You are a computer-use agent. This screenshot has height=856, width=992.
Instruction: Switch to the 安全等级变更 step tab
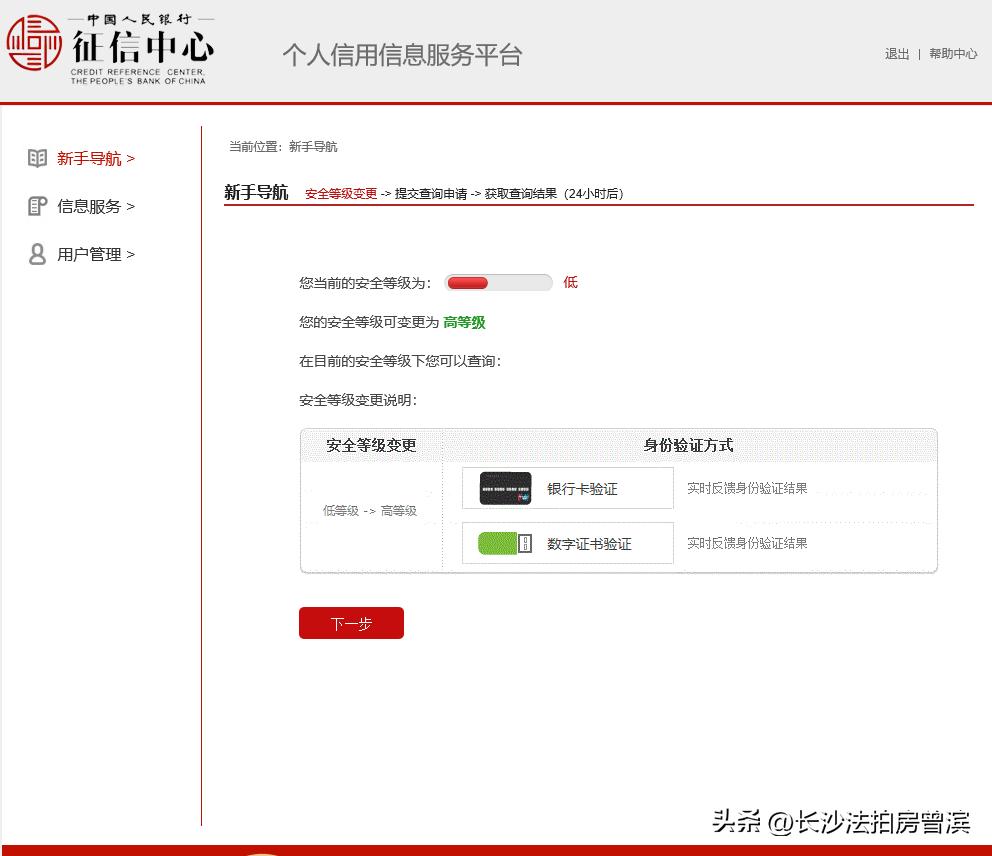click(x=339, y=193)
